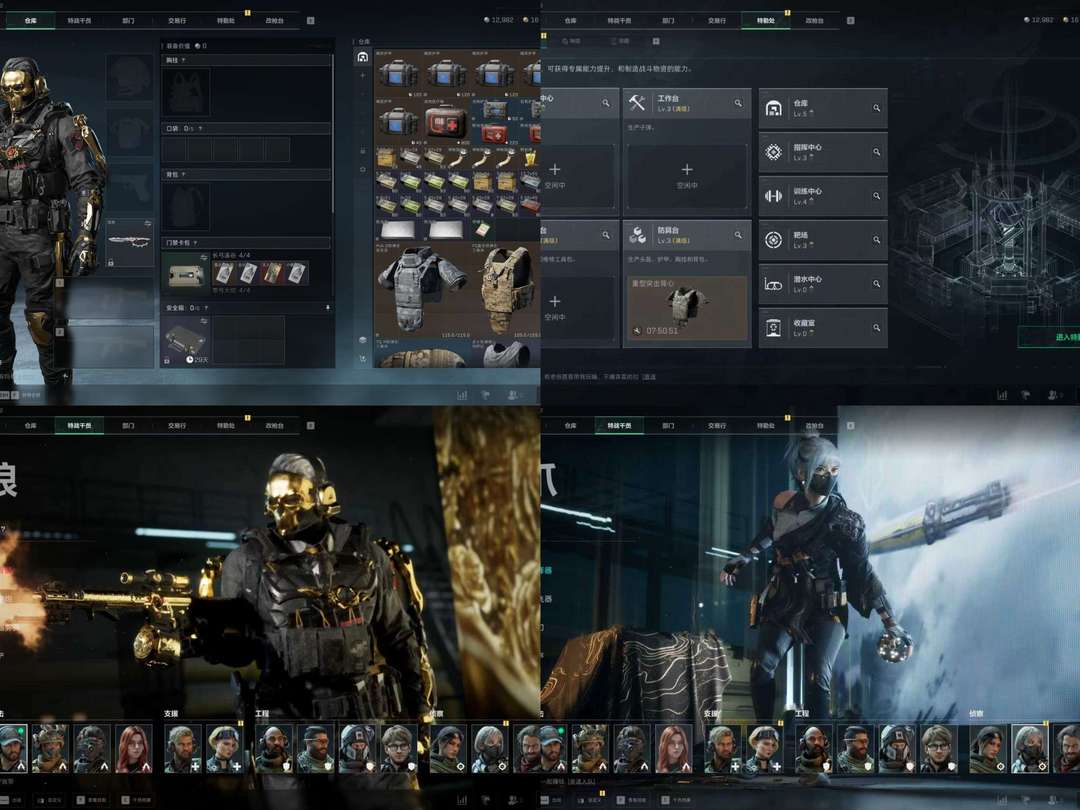Screen dimensions: 1080x810
Task: Open the 潜水中心 diving goggles icon
Action: [x=773, y=284]
